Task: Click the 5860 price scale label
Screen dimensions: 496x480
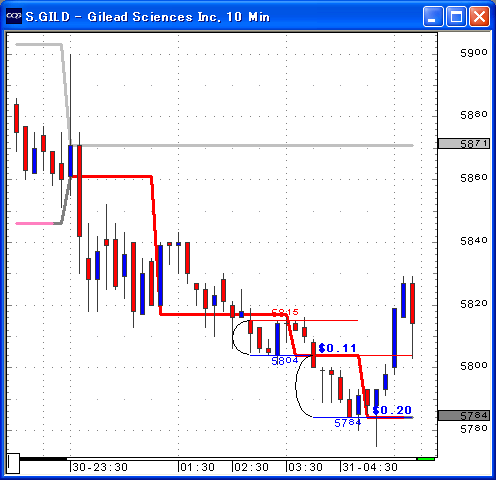Action: pos(474,178)
